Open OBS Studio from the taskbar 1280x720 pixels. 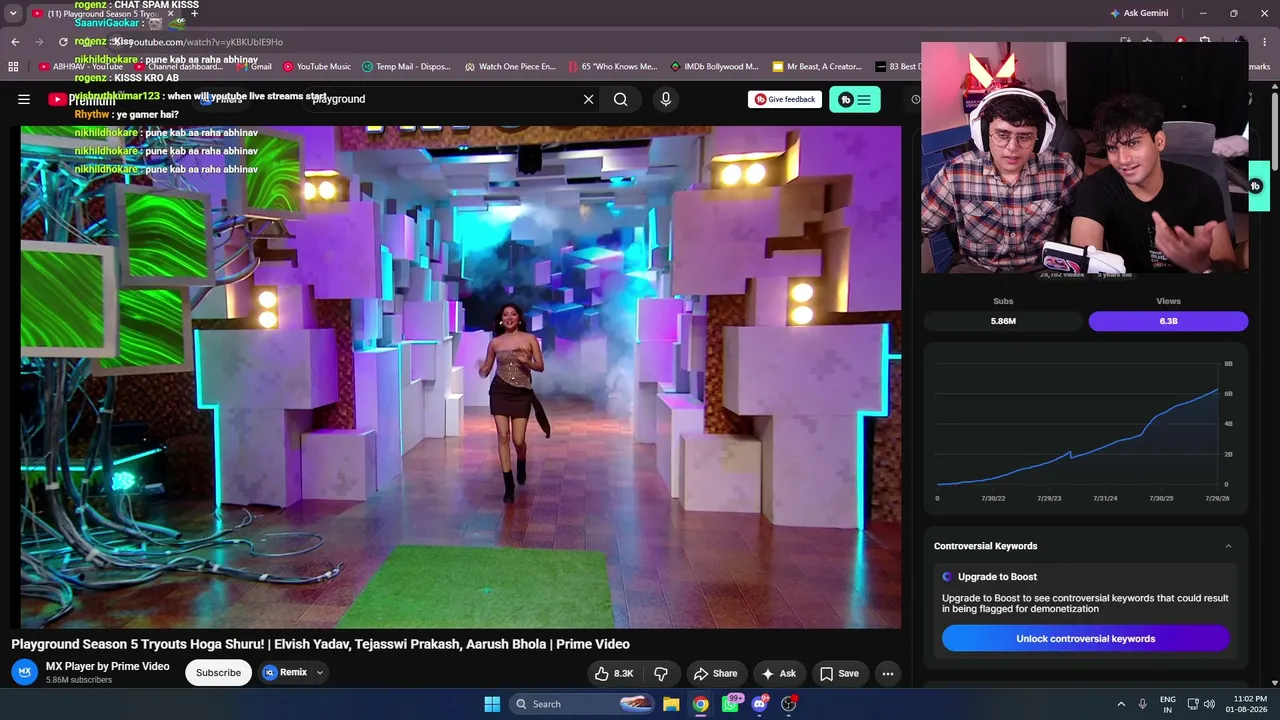pyautogui.click(x=789, y=704)
